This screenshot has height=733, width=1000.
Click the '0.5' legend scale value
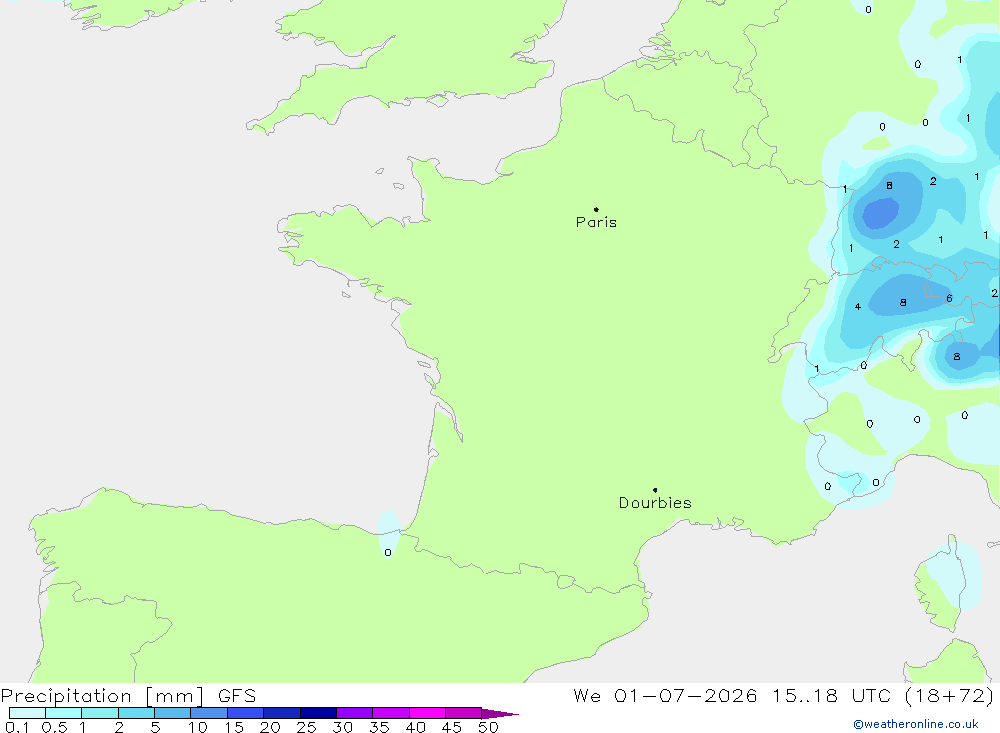click(x=54, y=727)
